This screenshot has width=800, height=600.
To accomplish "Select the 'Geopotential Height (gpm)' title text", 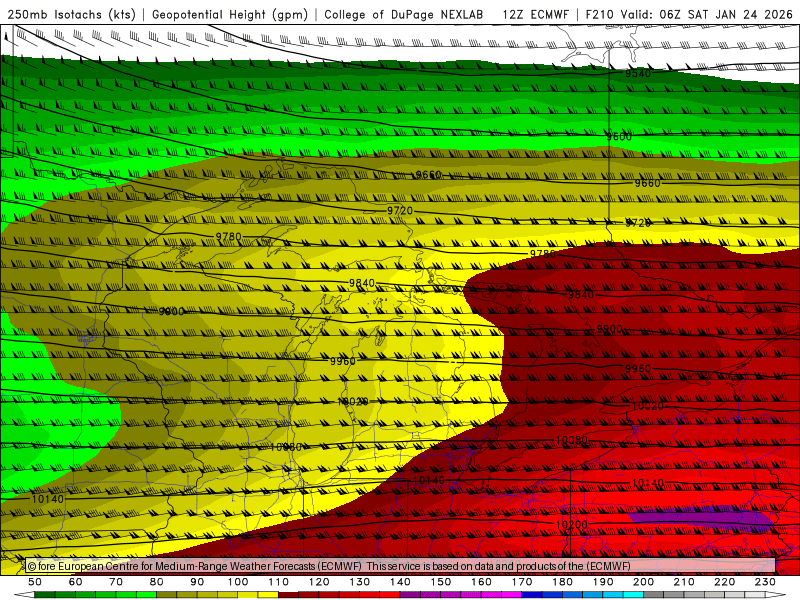I will (x=230, y=15).
